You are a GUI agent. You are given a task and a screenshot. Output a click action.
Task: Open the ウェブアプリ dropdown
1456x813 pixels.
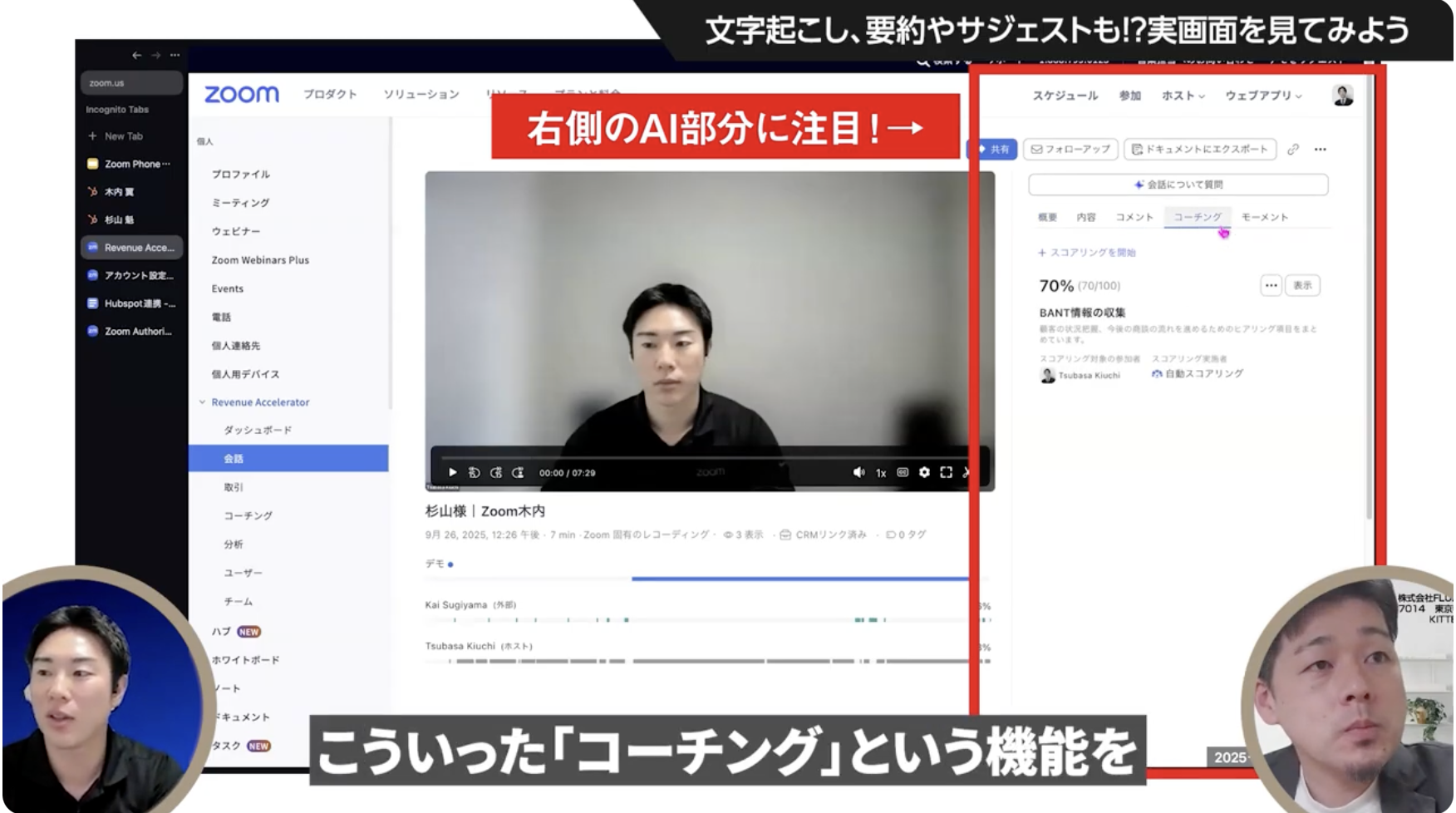pos(1262,96)
